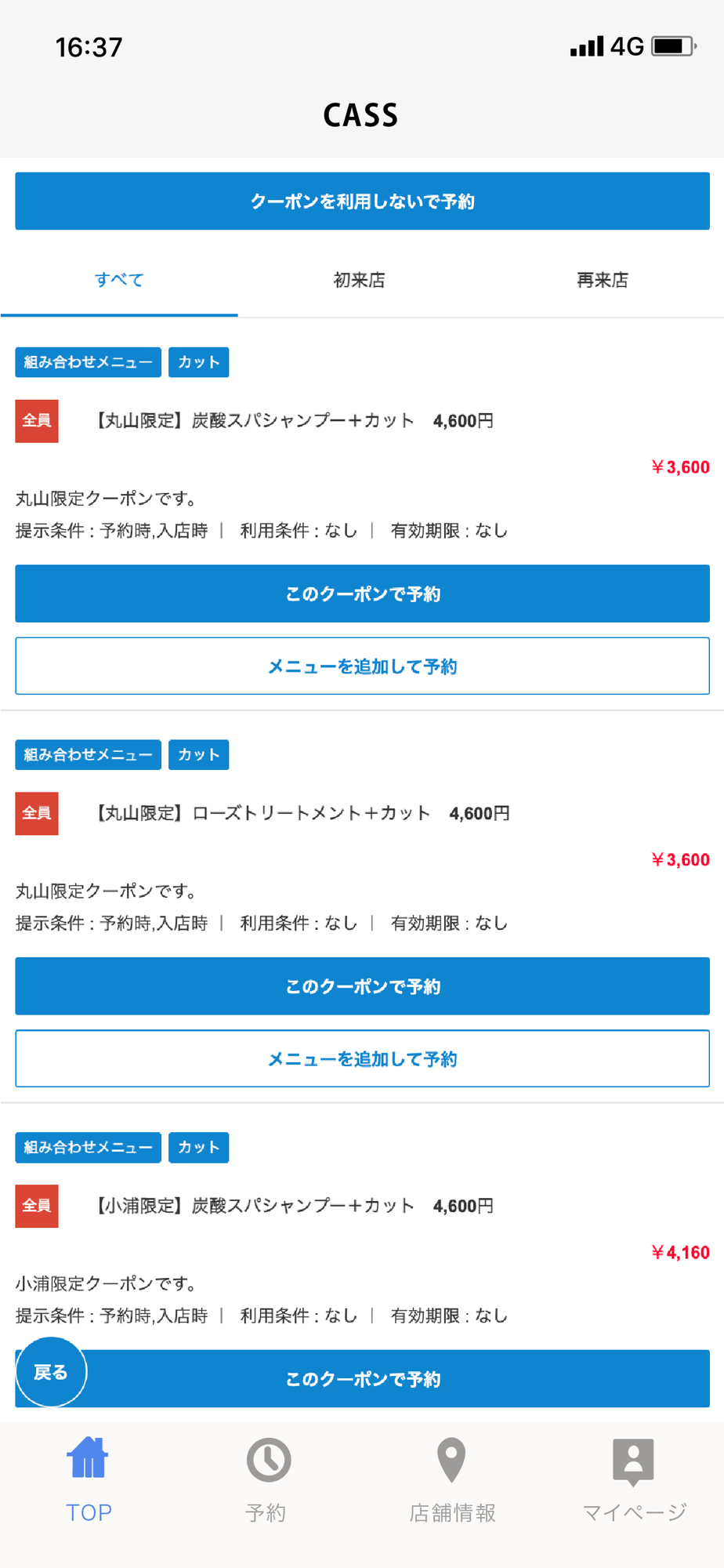Screen dimensions: 724x1568
Task: Tap the round 戻る back button
Action: tap(51, 1372)
